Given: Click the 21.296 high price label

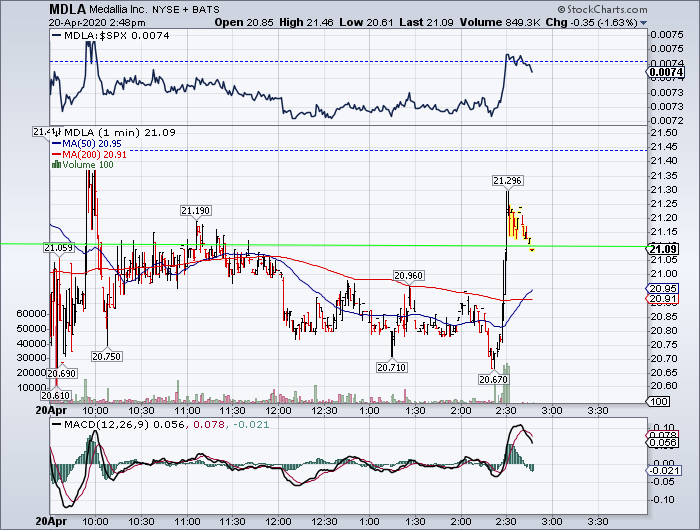Looking at the screenshot, I should 508,180.
